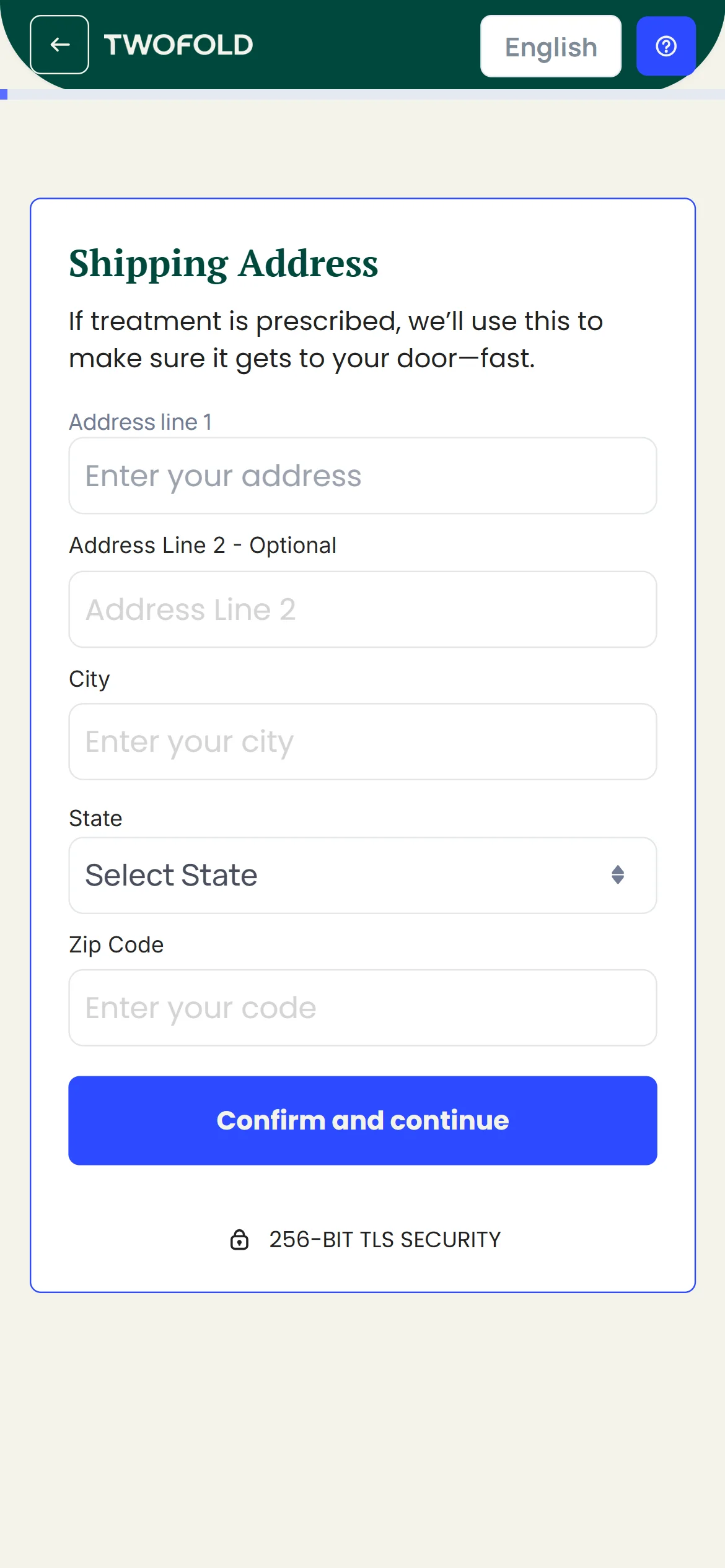This screenshot has height=1568, width=725.
Task: Click the lock security icon
Action: pyautogui.click(x=239, y=1239)
